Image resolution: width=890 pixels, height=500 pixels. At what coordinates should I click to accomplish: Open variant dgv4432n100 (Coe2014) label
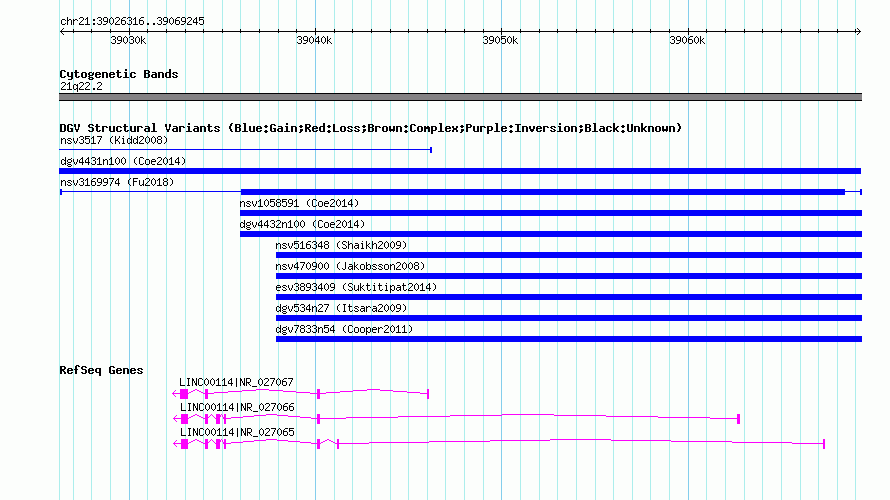302,224
